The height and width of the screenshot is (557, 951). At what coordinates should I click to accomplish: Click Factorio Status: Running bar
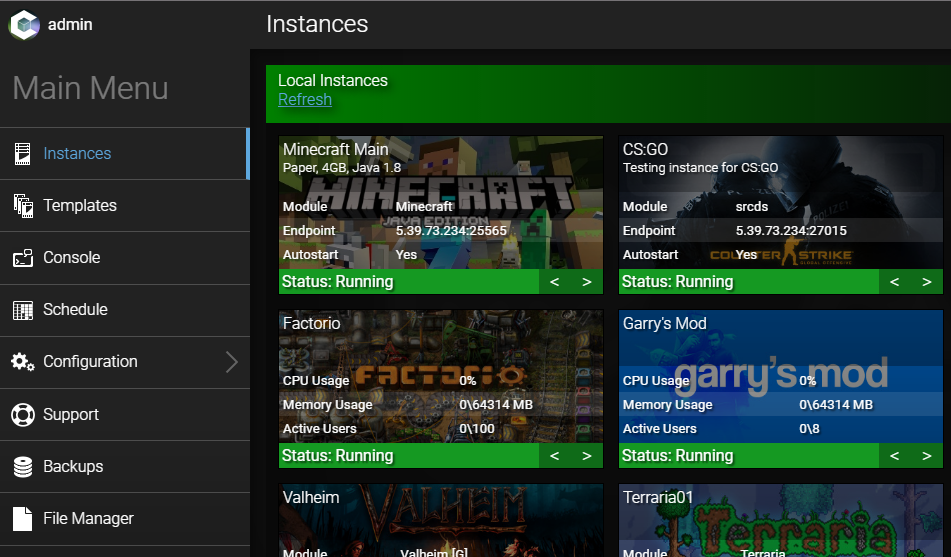tap(409, 456)
